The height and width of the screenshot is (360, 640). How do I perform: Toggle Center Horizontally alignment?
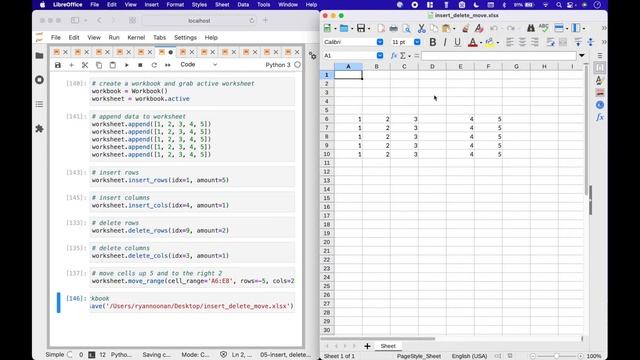coord(522,42)
